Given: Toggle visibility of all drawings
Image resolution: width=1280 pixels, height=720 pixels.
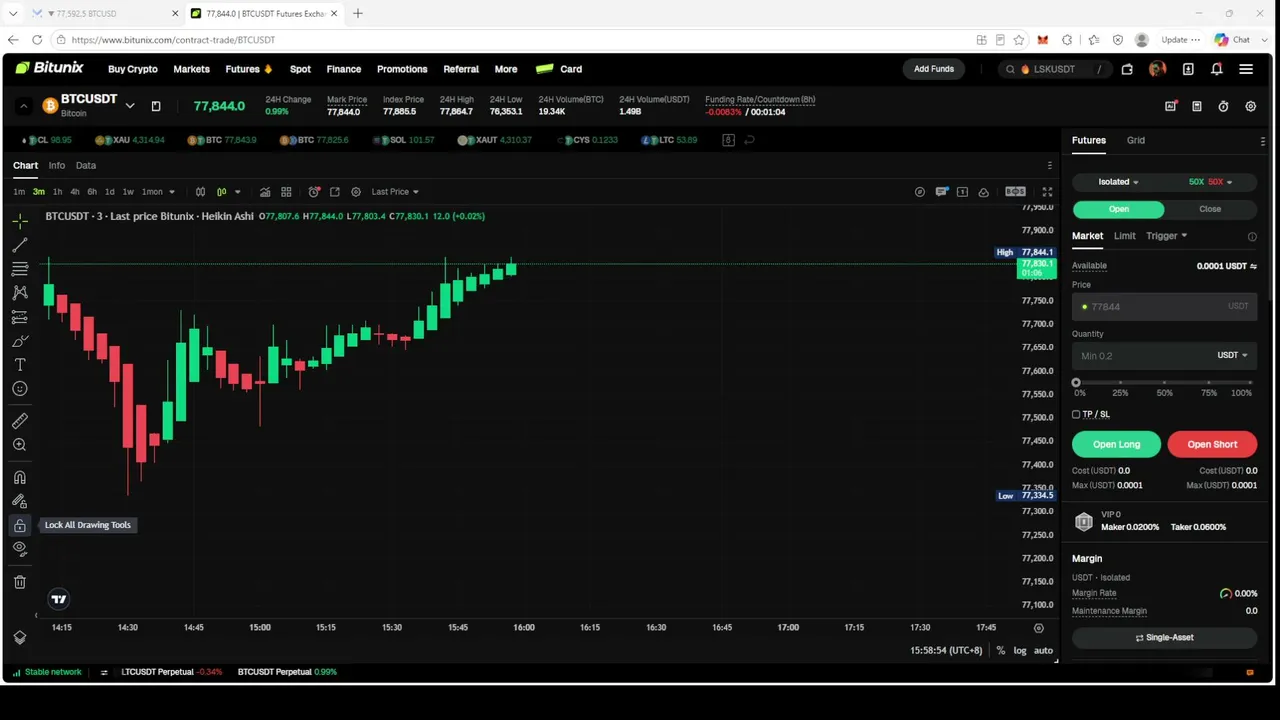Looking at the screenshot, I should point(20,548).
